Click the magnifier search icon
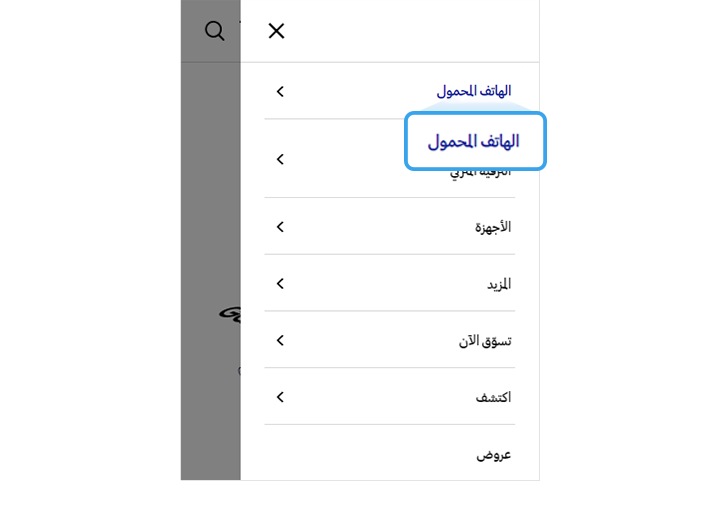720x530 pixels. pos(214,31)
